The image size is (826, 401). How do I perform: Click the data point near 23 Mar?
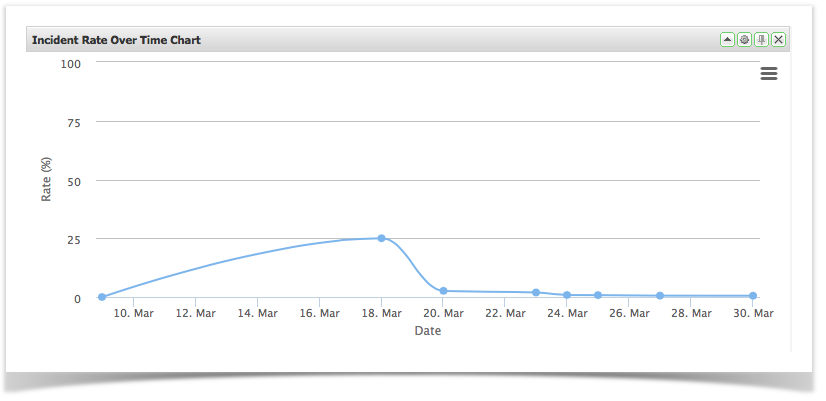(x=536, y=293)
